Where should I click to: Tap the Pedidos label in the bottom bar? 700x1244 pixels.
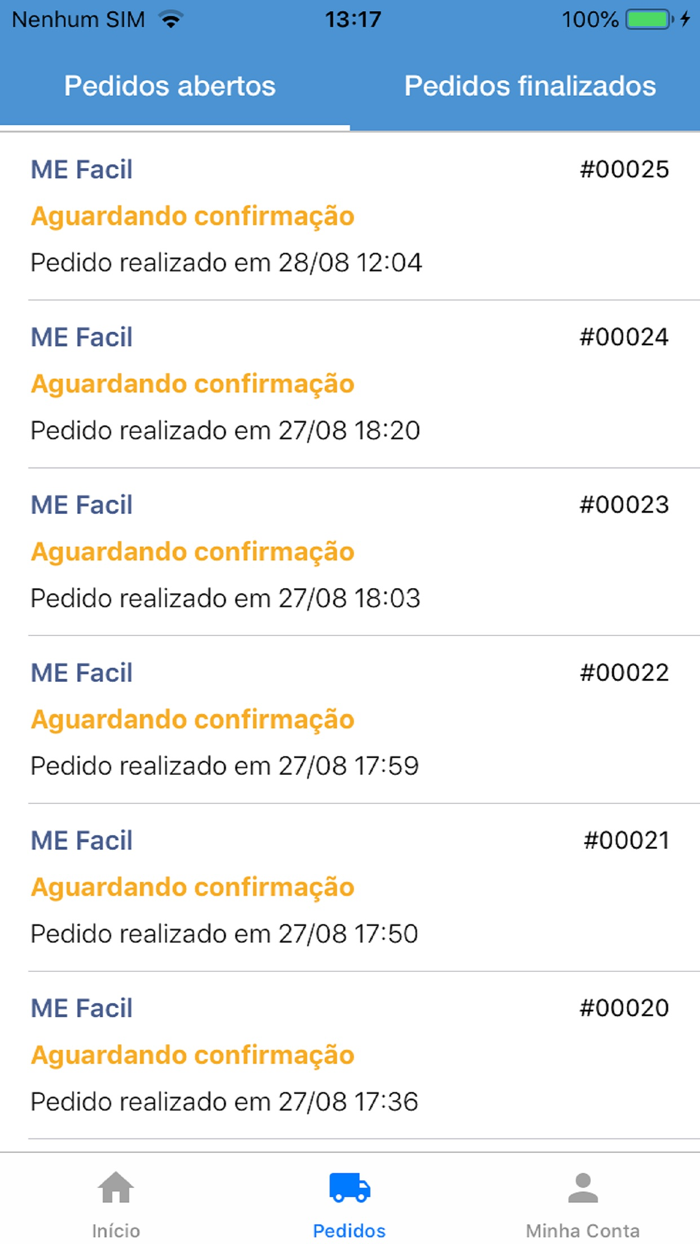(349, 1231)
